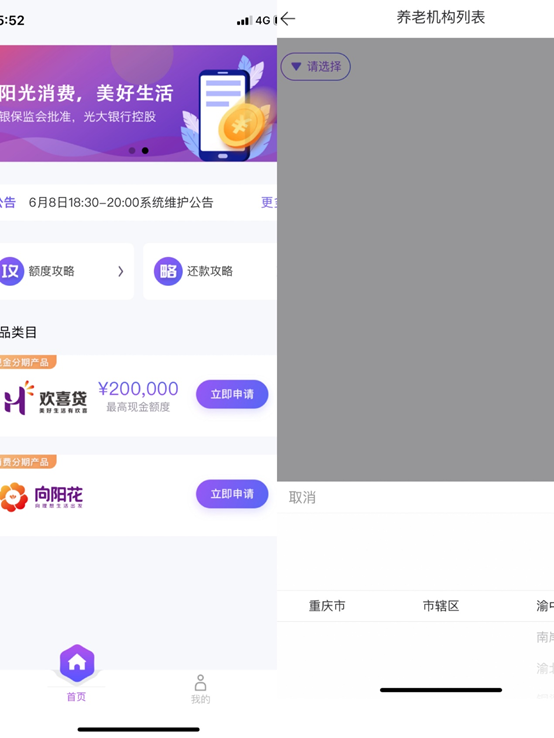Tap the ¥200,000 最高现金额度 amount
Image resolution: width=554 pixels, height=738 pixels.
tap(138, 396)
